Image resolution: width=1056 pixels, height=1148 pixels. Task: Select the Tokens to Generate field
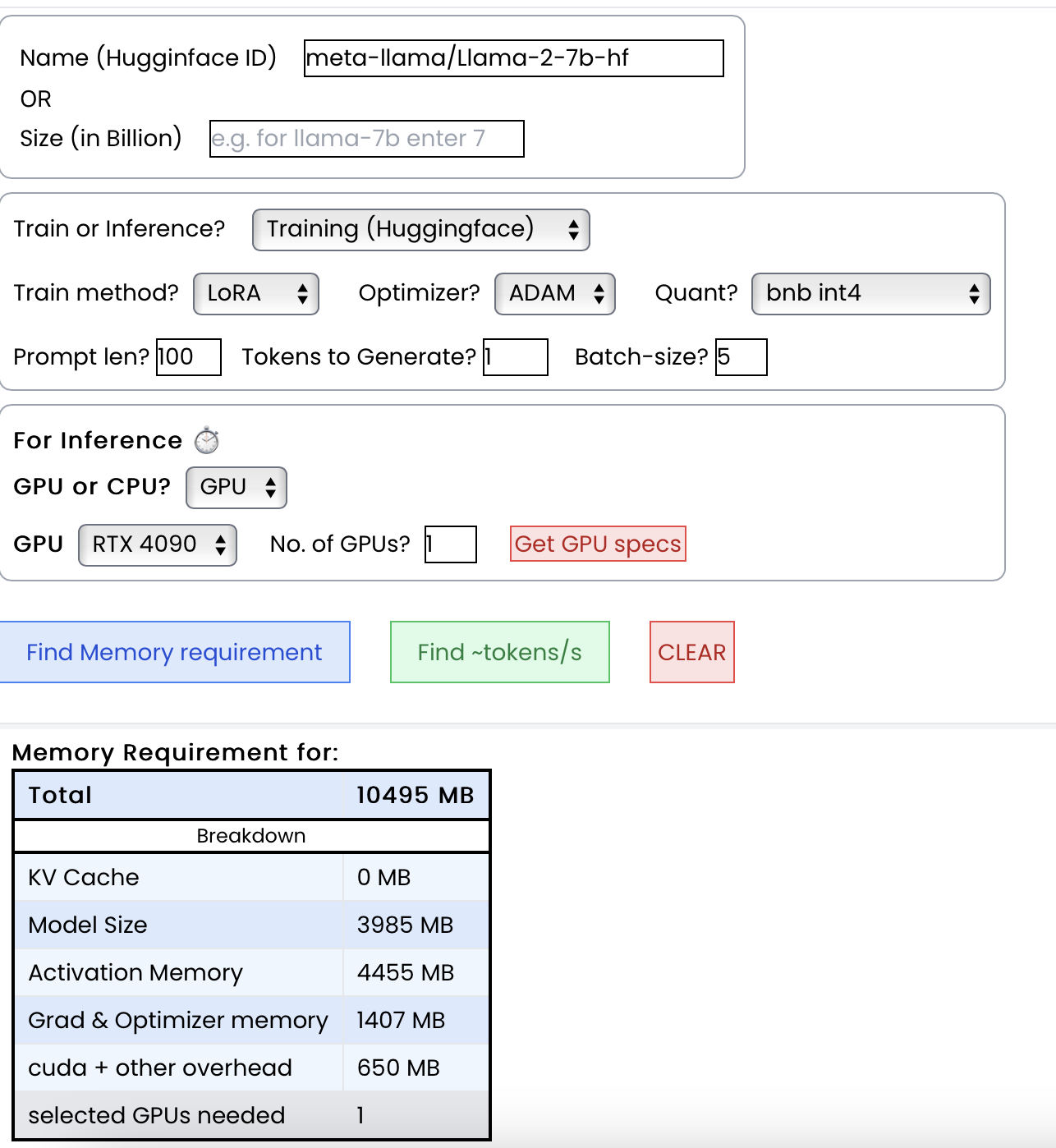click(515, 357)
